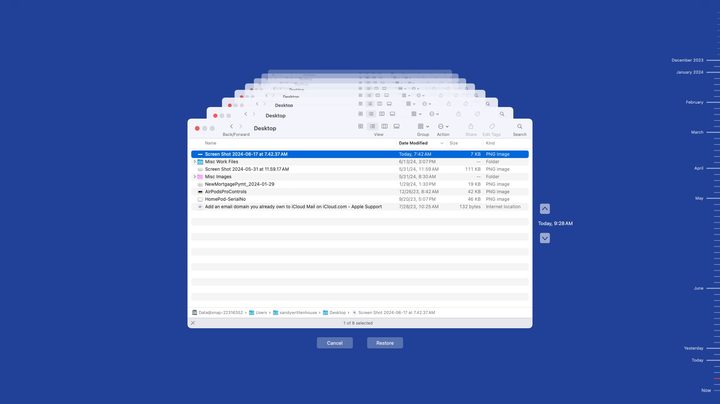Image resolution: width=720 pixels, height=404 pixels.
Task: Click search icon in second stacked window
Action: click(x=502, y=114)
